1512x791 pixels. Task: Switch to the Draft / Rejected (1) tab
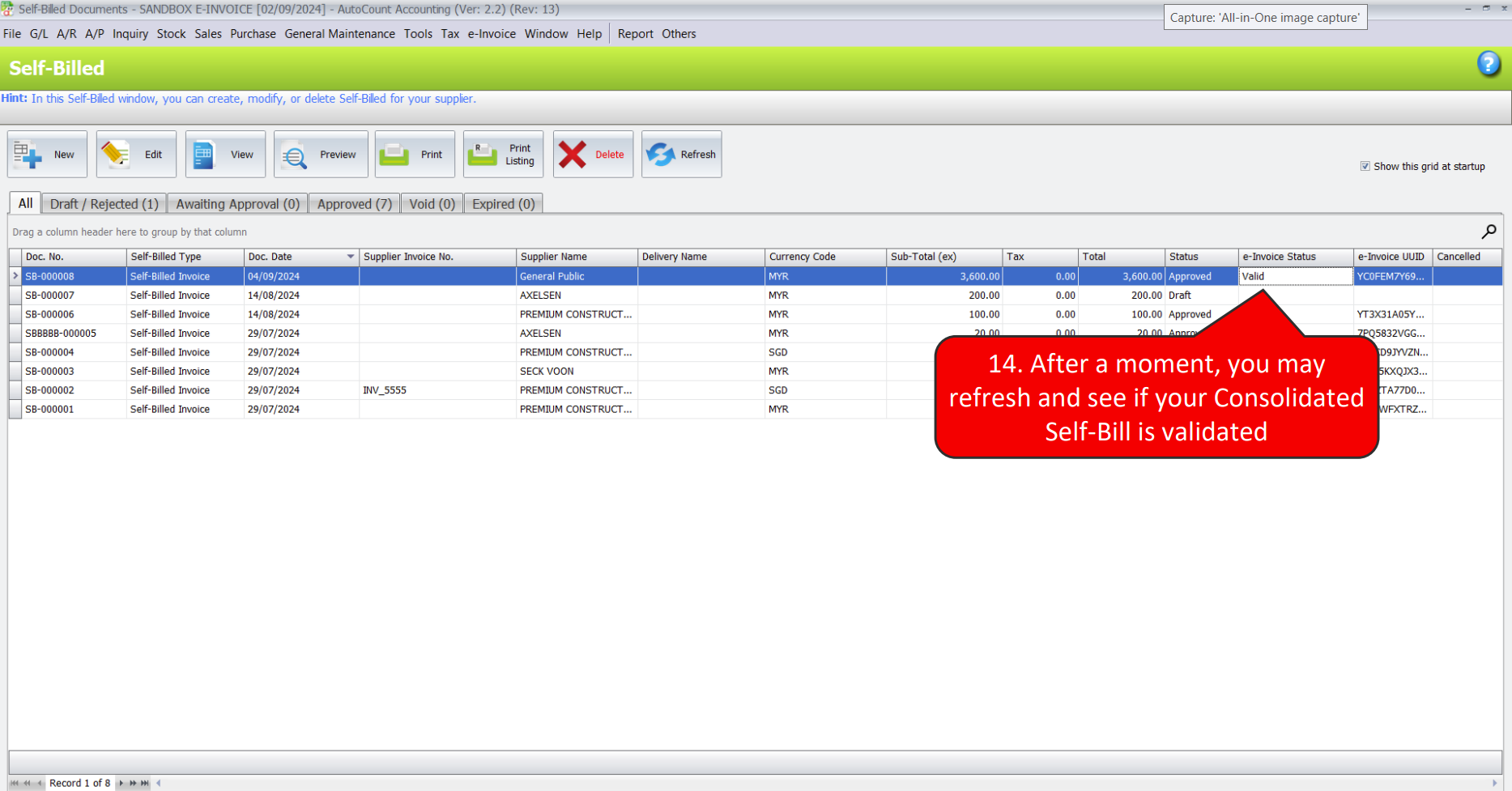(x=104, y=204)
